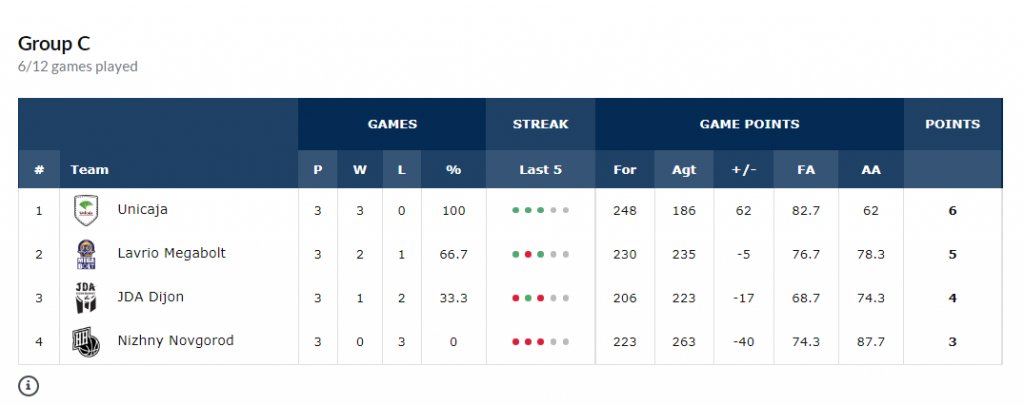The width and height of the screenshot is (1024, 405).
Task: Click the Lavrio Megabolt team logo
Action: [x=86, y=254]
